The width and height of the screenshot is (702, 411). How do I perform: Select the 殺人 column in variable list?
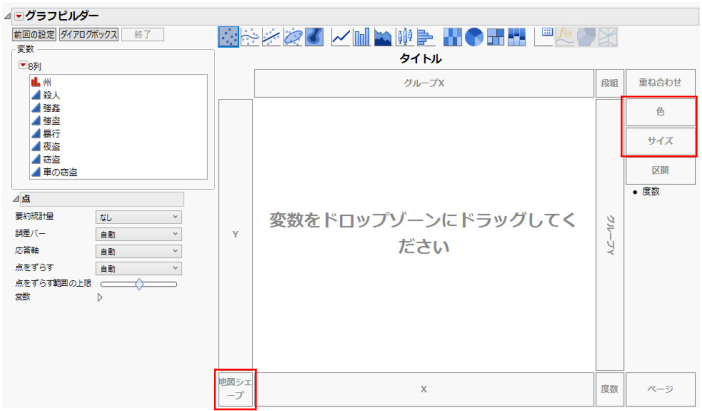point(51,95)
